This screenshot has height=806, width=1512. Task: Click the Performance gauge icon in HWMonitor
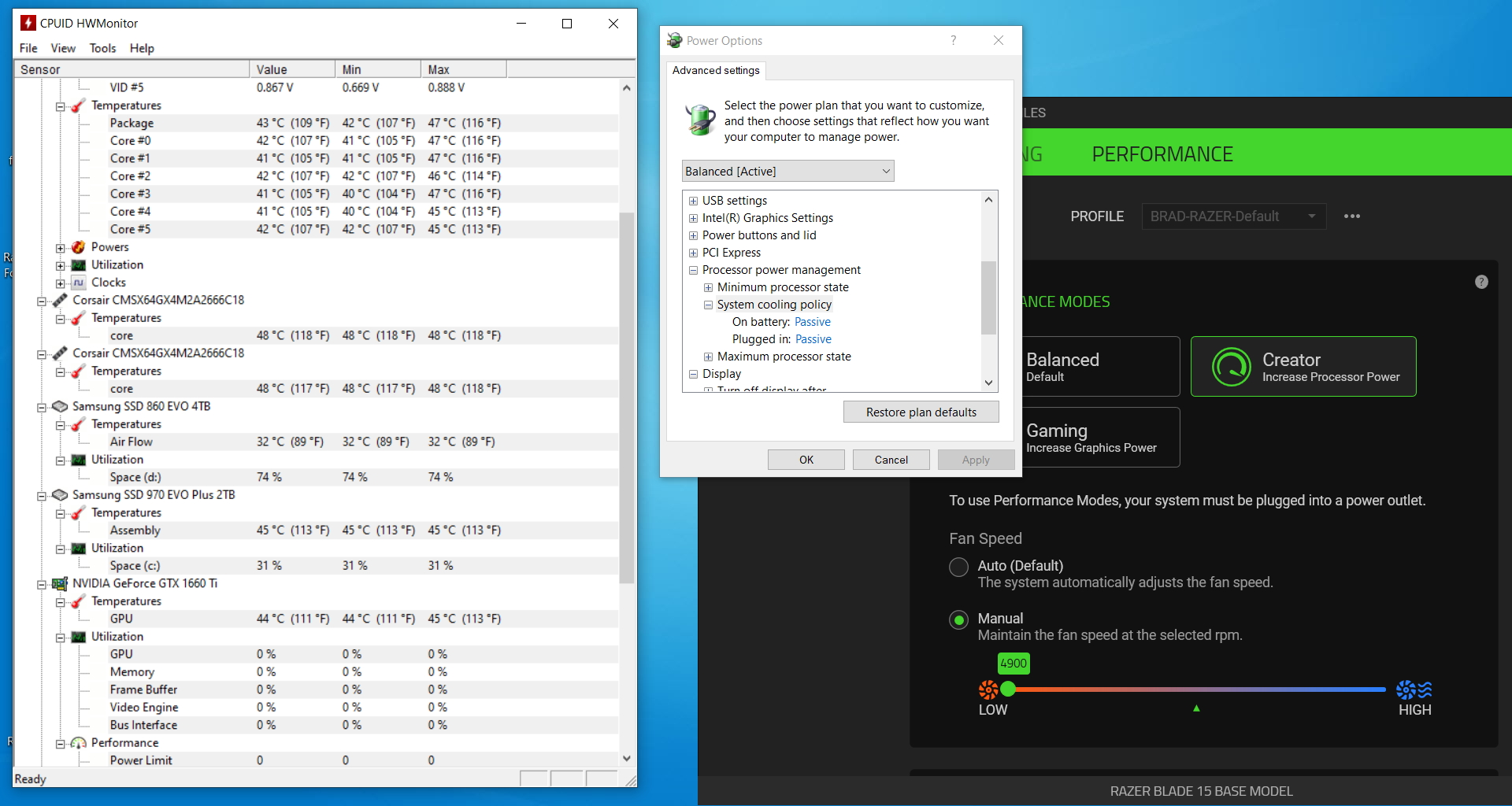click(78, 743)
